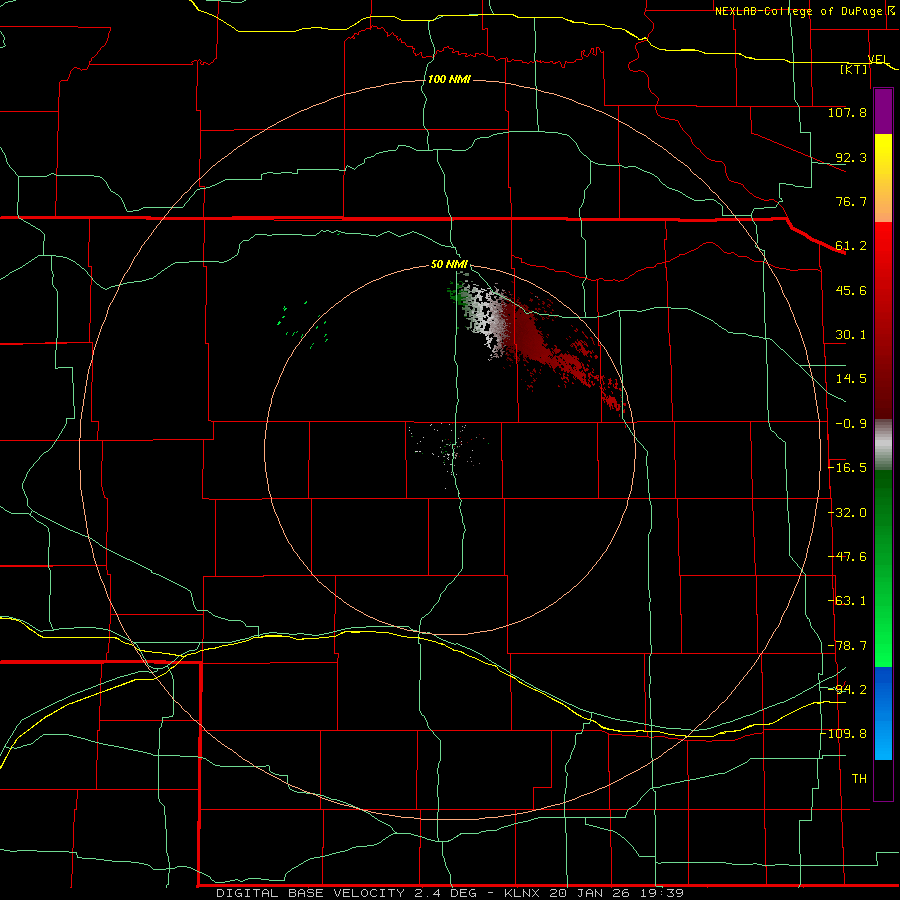Select the -32.0 scale value
The height and width of the screenshot is (900, 900).
coord(848,513)
